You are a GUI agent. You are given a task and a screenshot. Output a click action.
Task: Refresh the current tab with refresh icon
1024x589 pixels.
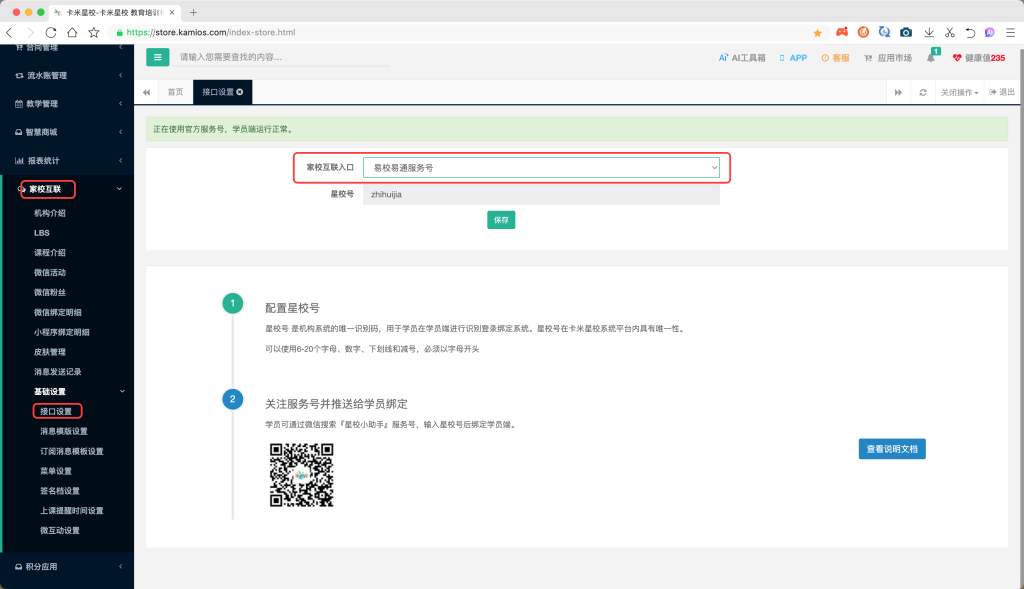pos(923,92)
